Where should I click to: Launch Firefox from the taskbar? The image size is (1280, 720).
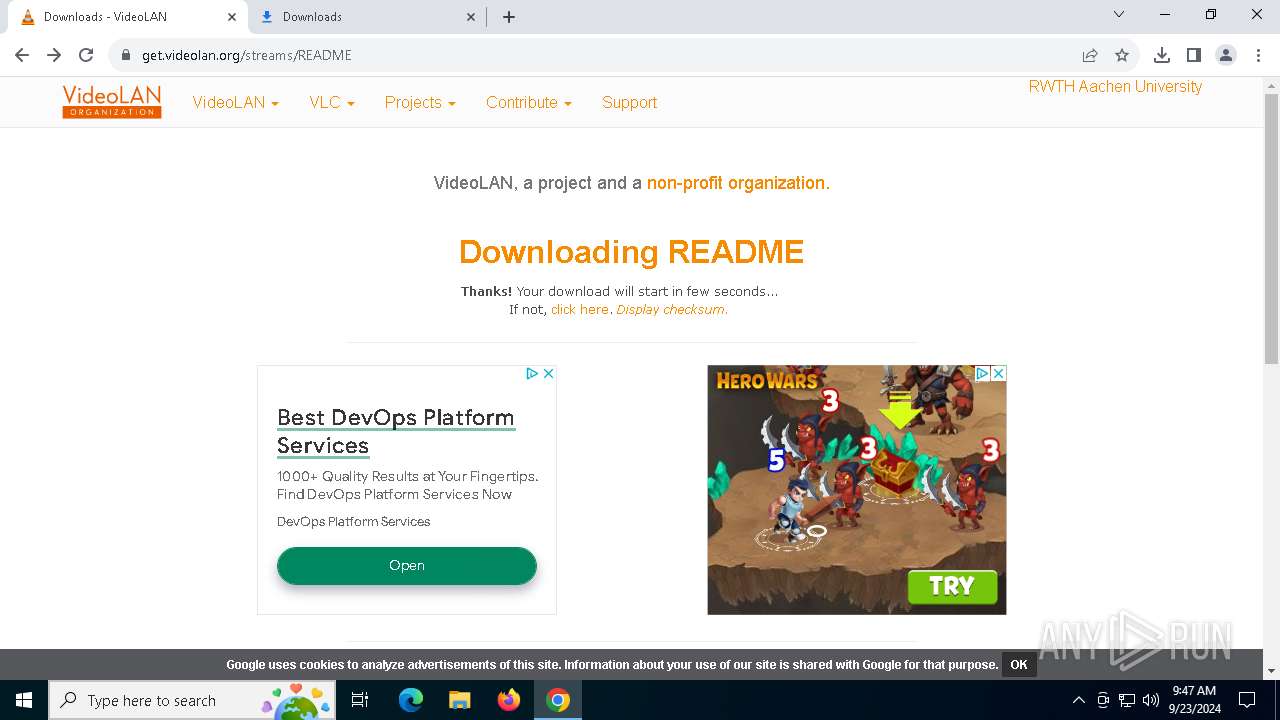point(509,700)
